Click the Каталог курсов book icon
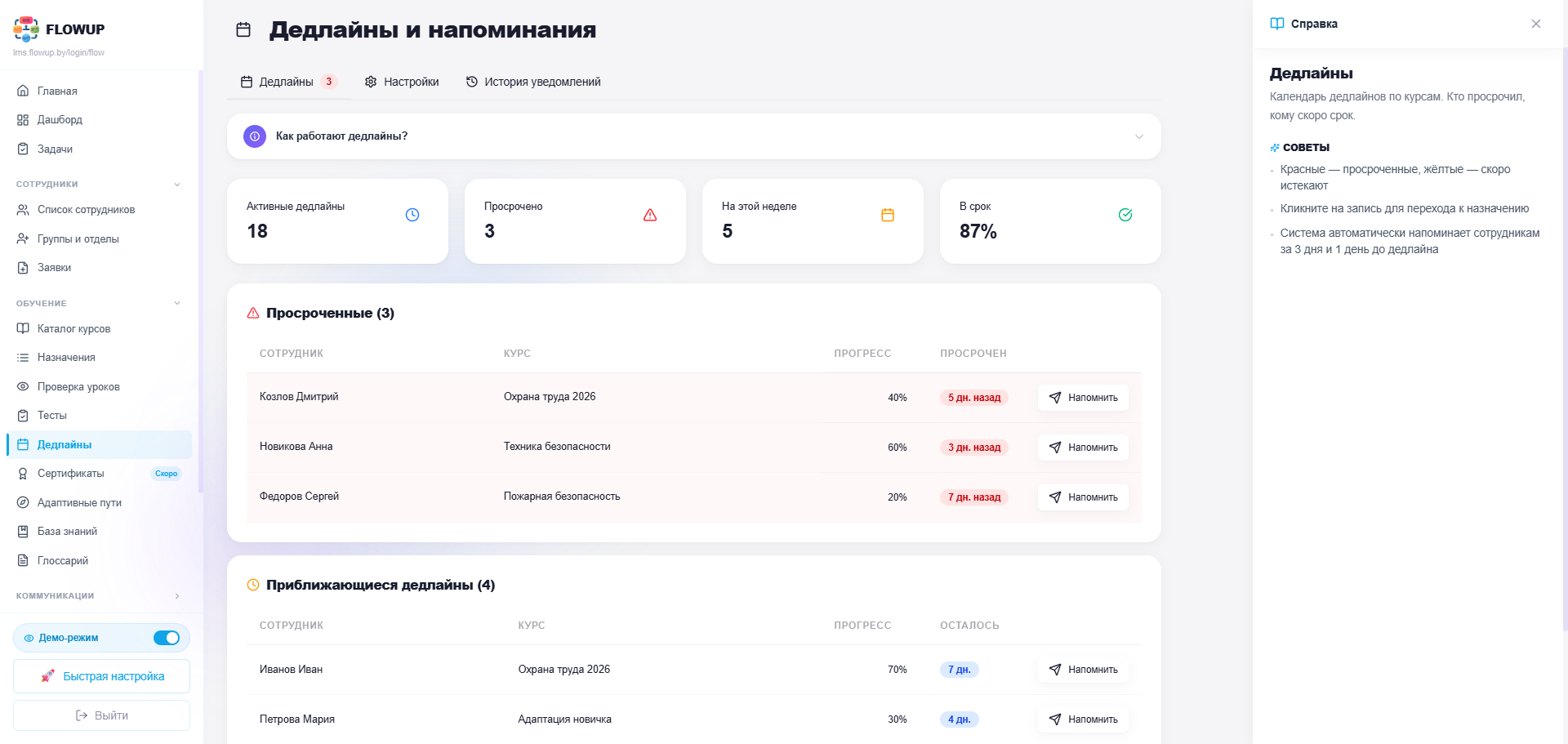 pyautogui.click(x=23, y=328)
